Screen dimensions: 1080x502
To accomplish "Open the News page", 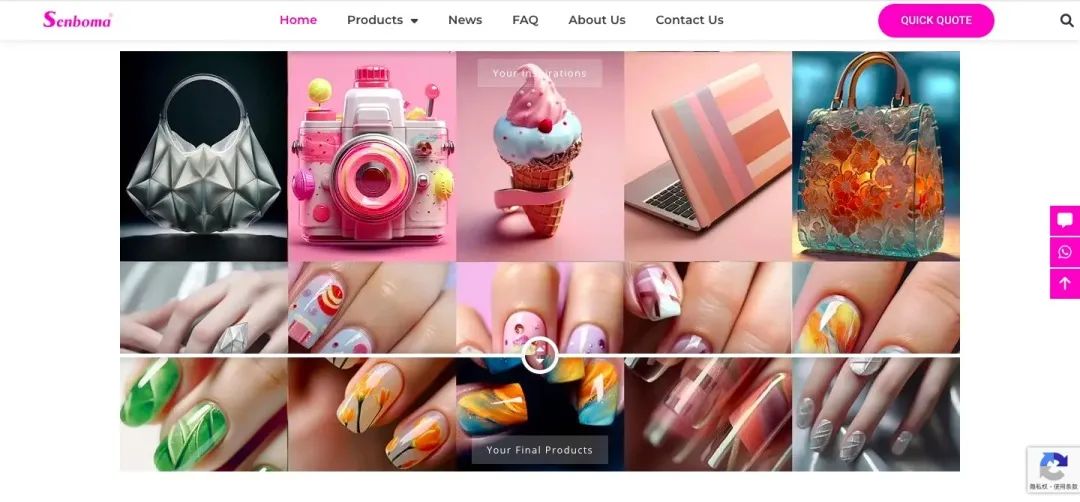I will tap(465, 20).
